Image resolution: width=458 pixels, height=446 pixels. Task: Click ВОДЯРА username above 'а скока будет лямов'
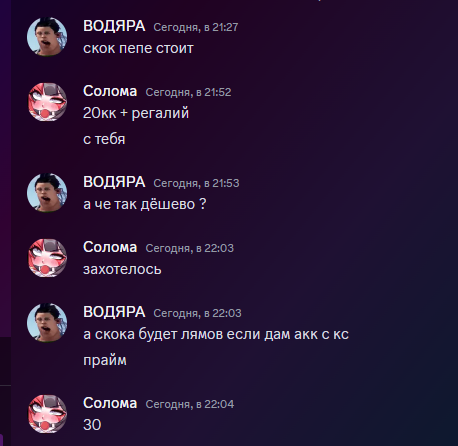[x=114, y=312]
